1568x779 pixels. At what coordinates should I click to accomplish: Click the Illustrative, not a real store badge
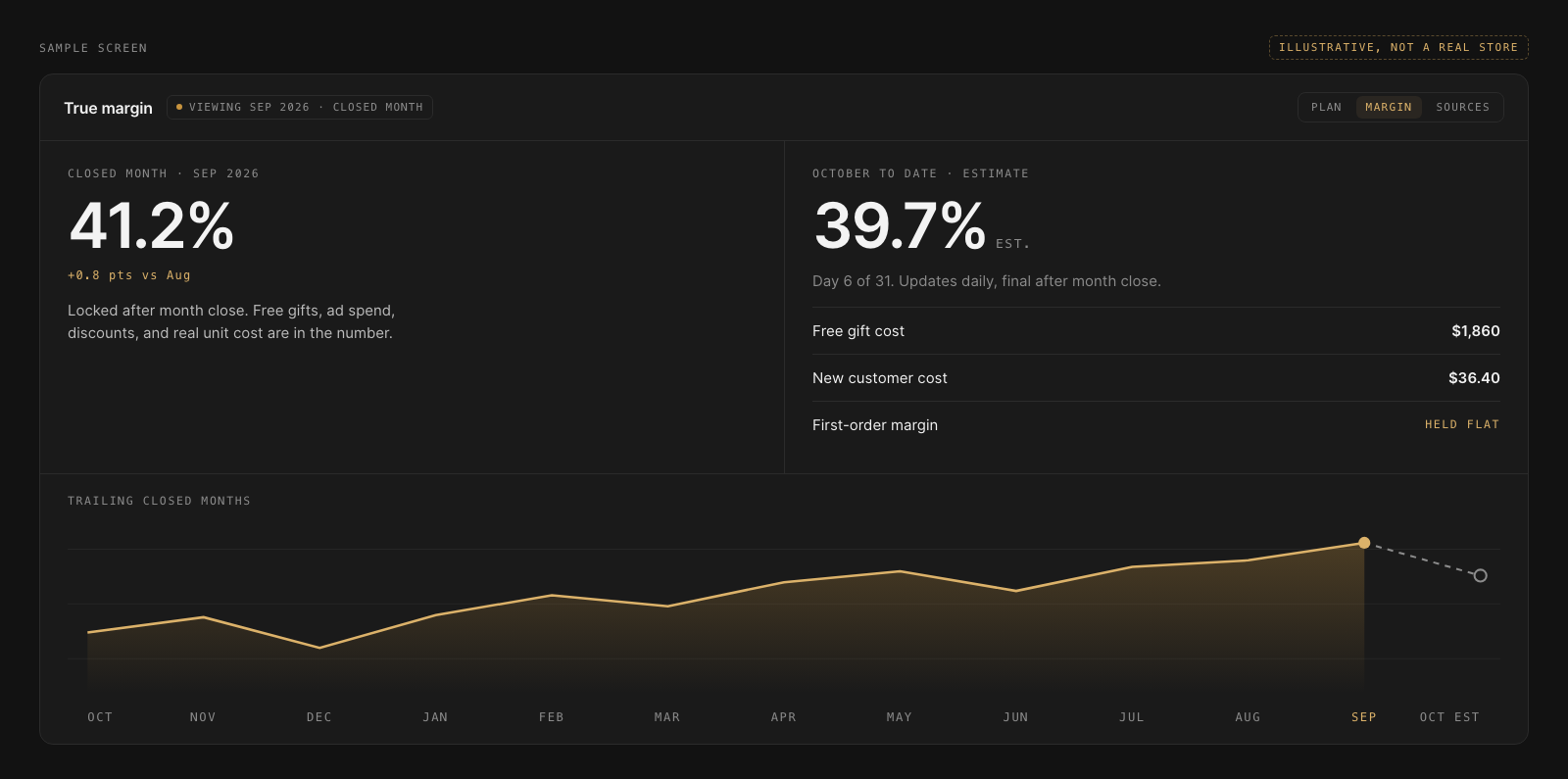click(1398, 47)
